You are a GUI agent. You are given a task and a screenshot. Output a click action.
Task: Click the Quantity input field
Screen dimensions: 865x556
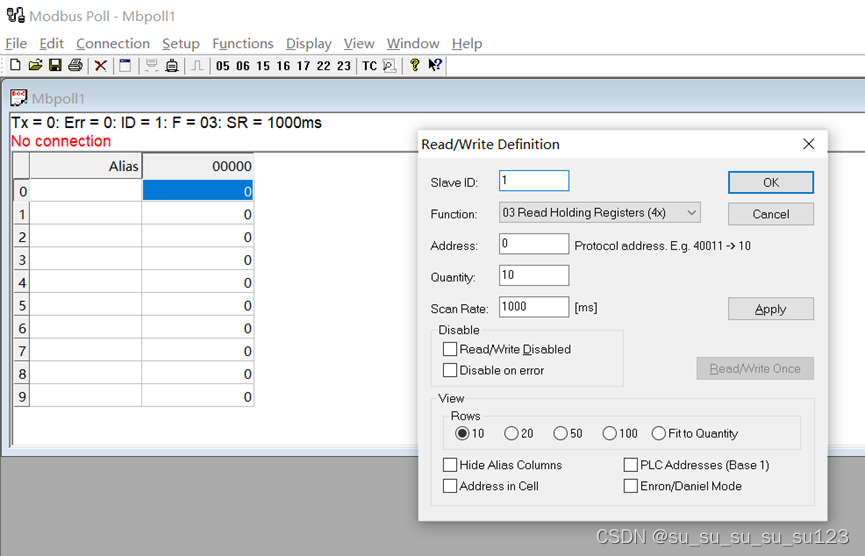534,275
